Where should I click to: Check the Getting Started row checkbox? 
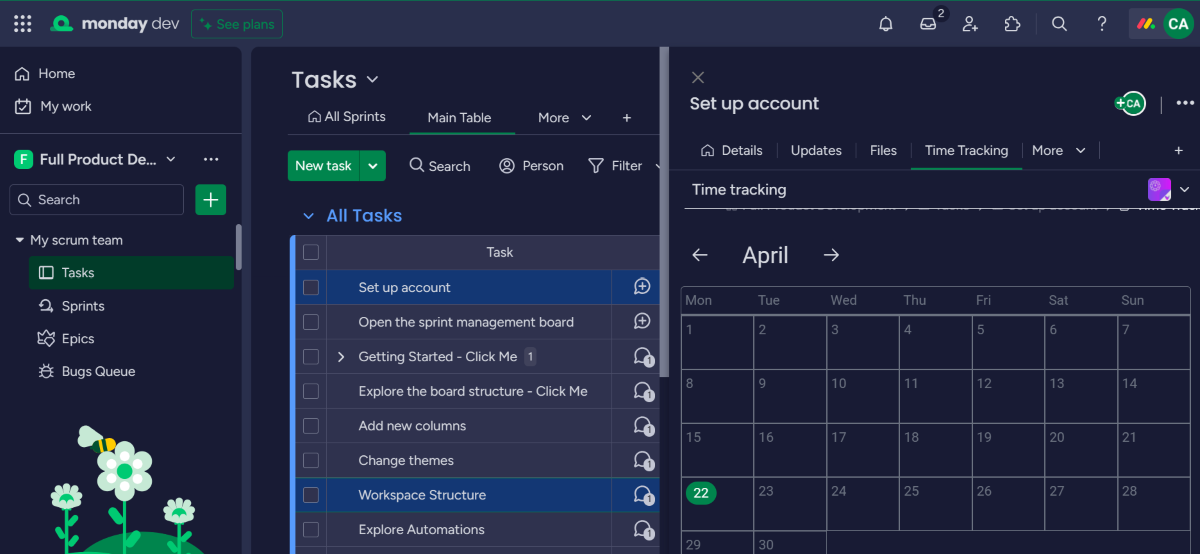point(311,356)
